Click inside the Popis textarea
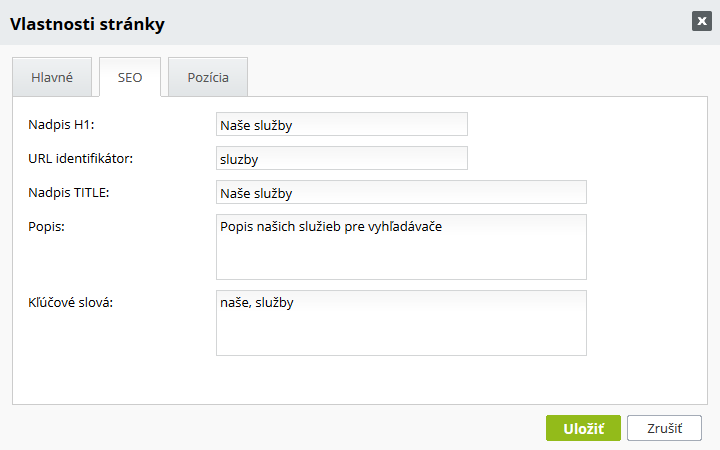The width and height of the screenshot is (720, 450). pos(400,256)
